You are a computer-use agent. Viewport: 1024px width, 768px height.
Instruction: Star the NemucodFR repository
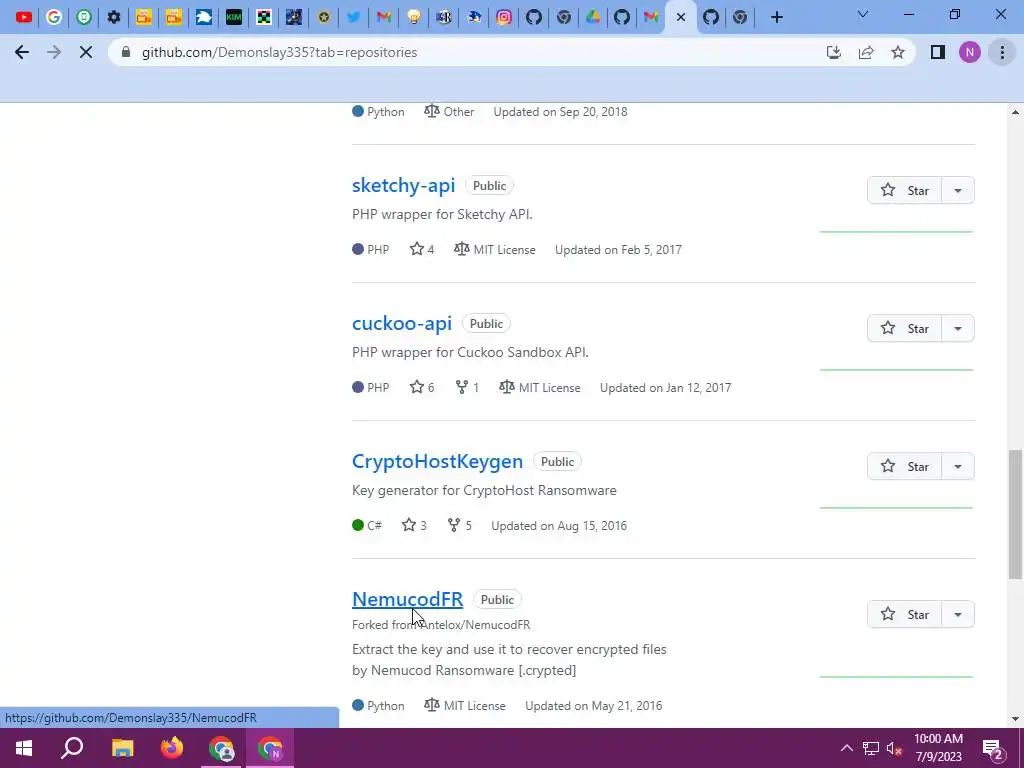[x=904, y=614]
